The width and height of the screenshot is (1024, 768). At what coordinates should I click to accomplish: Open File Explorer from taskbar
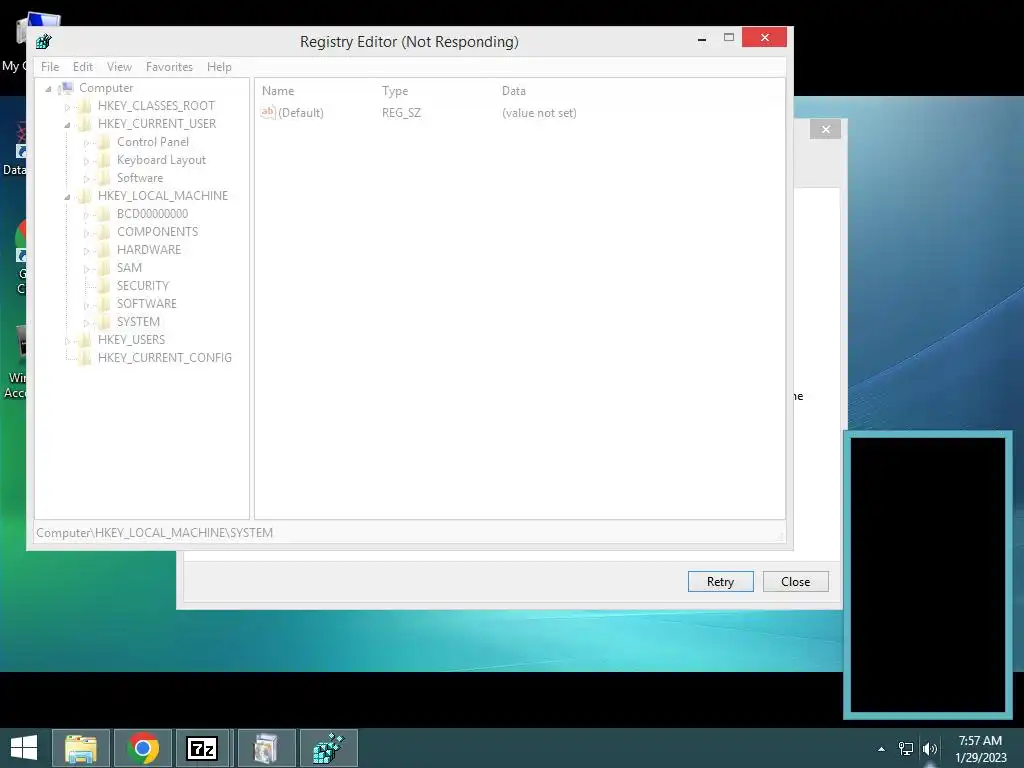[81, 748]
